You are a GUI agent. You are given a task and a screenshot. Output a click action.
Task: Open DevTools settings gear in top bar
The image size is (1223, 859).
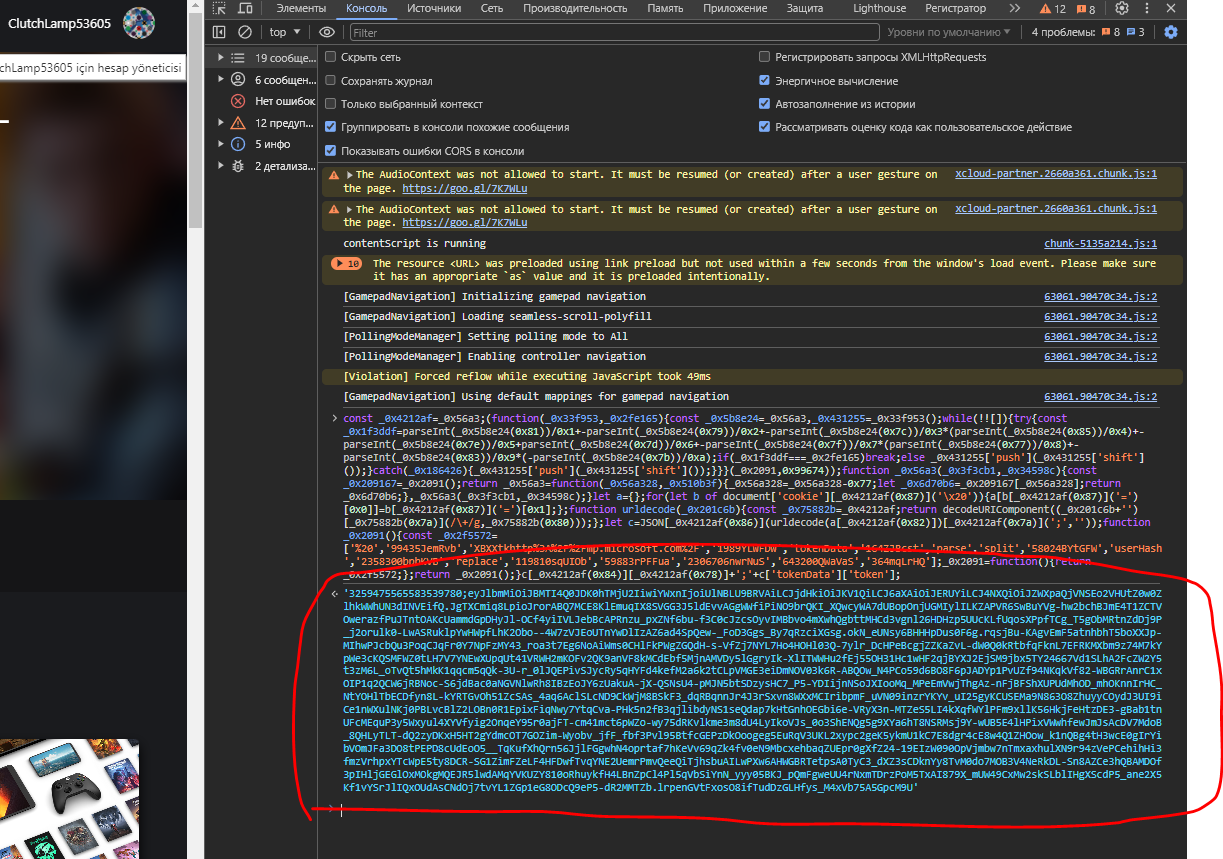(1122, 9)
